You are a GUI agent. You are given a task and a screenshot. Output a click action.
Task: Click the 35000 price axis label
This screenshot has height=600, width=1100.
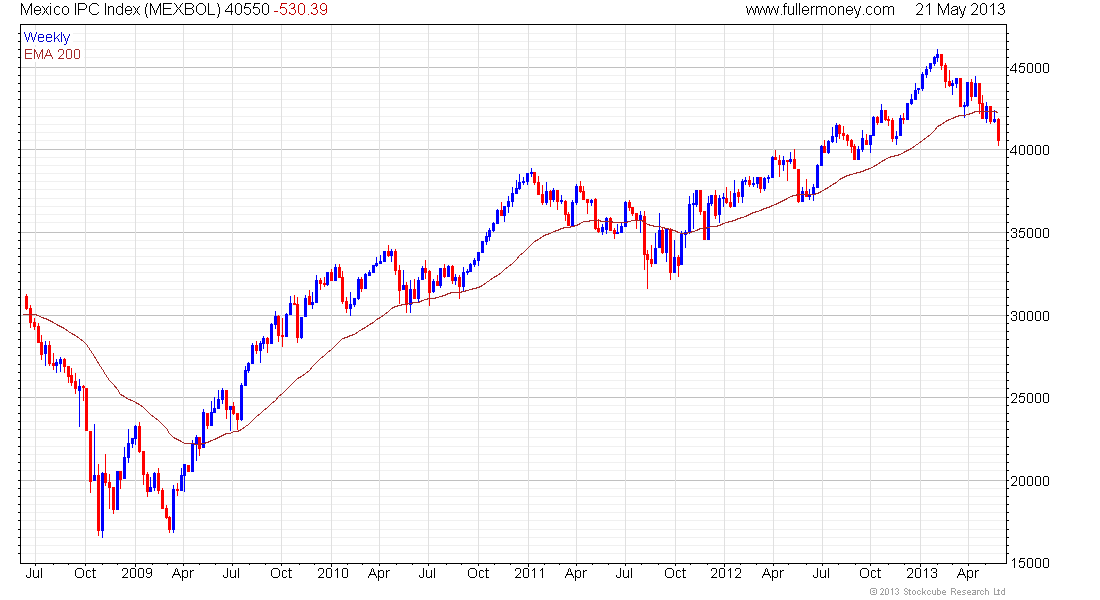(1030, 233)
